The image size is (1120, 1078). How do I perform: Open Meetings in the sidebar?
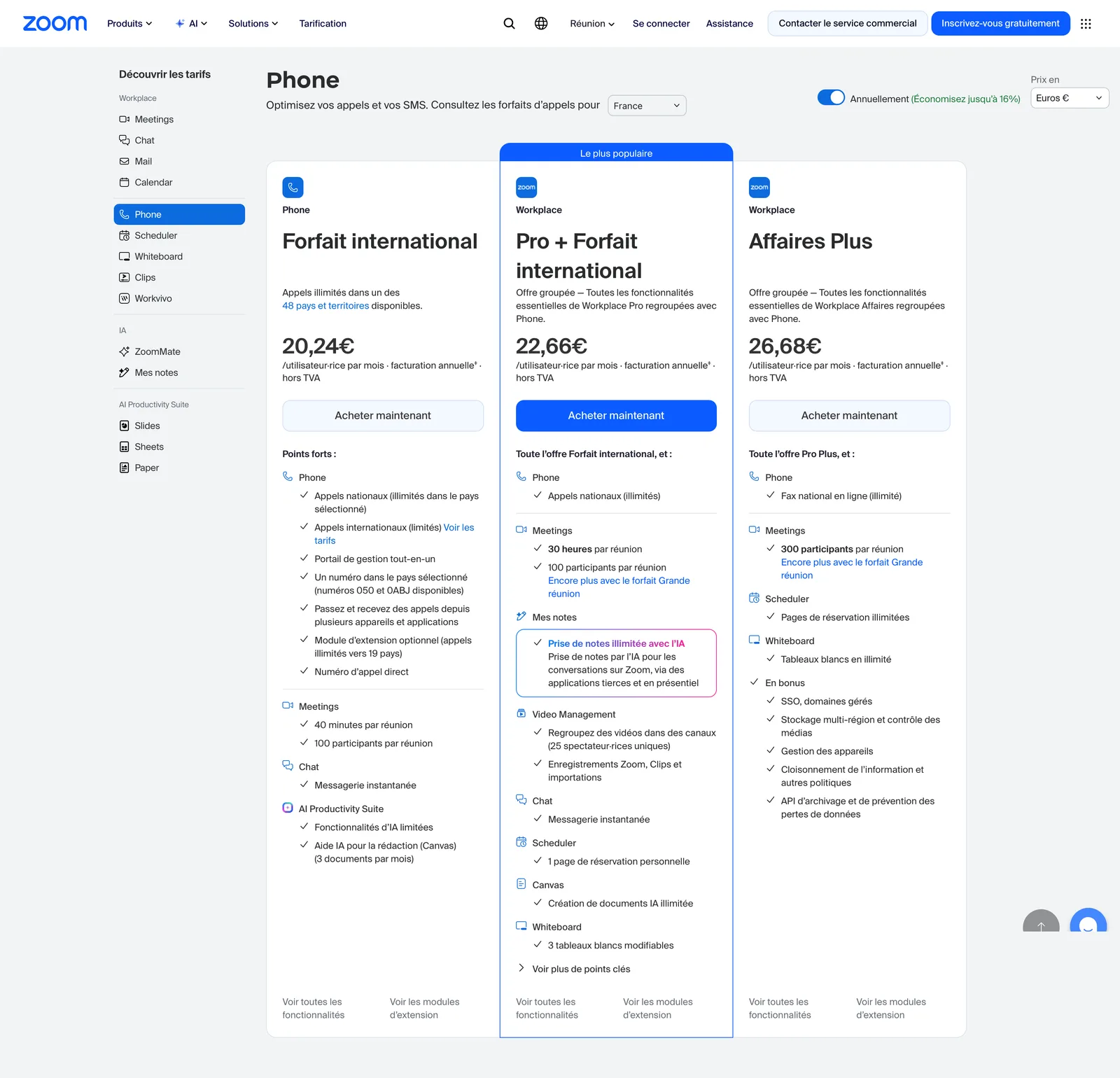179,120
